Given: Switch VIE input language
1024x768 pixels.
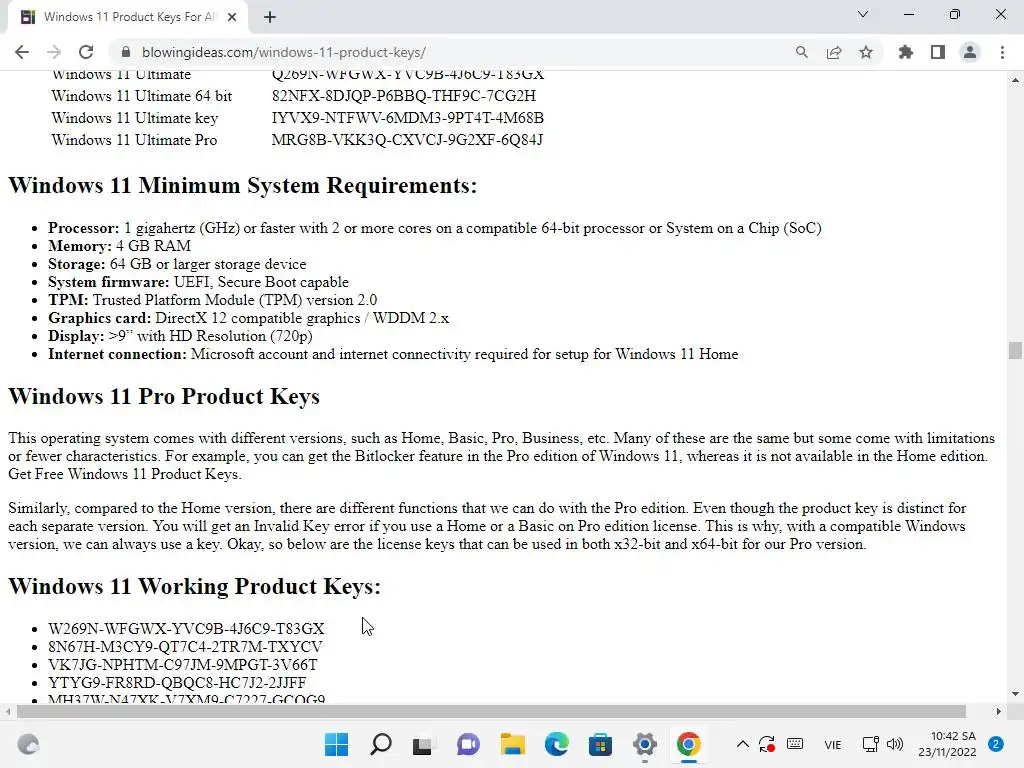Looking at the screenshot, I should 833,744.
